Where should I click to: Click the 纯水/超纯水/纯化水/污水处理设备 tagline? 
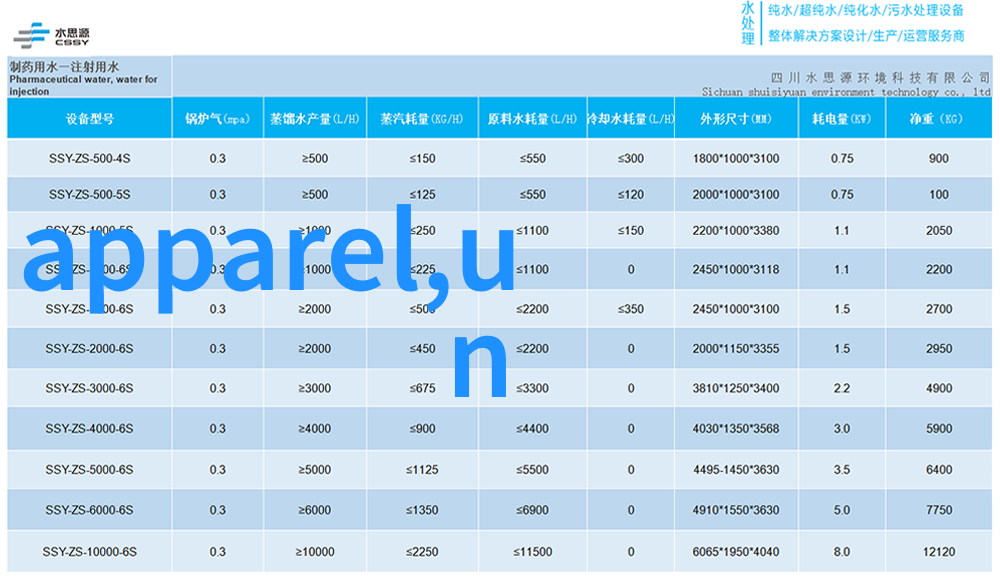point(866,11)
